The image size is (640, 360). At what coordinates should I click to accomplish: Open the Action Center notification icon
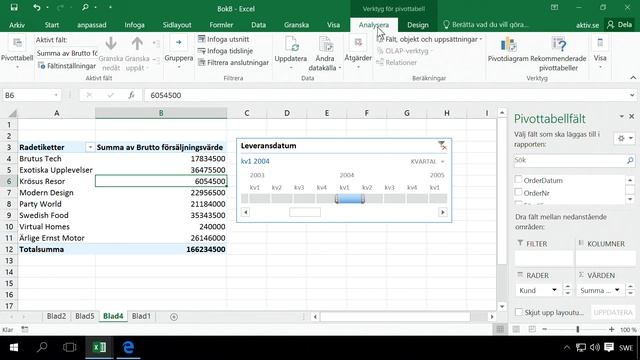pos(609,347)
